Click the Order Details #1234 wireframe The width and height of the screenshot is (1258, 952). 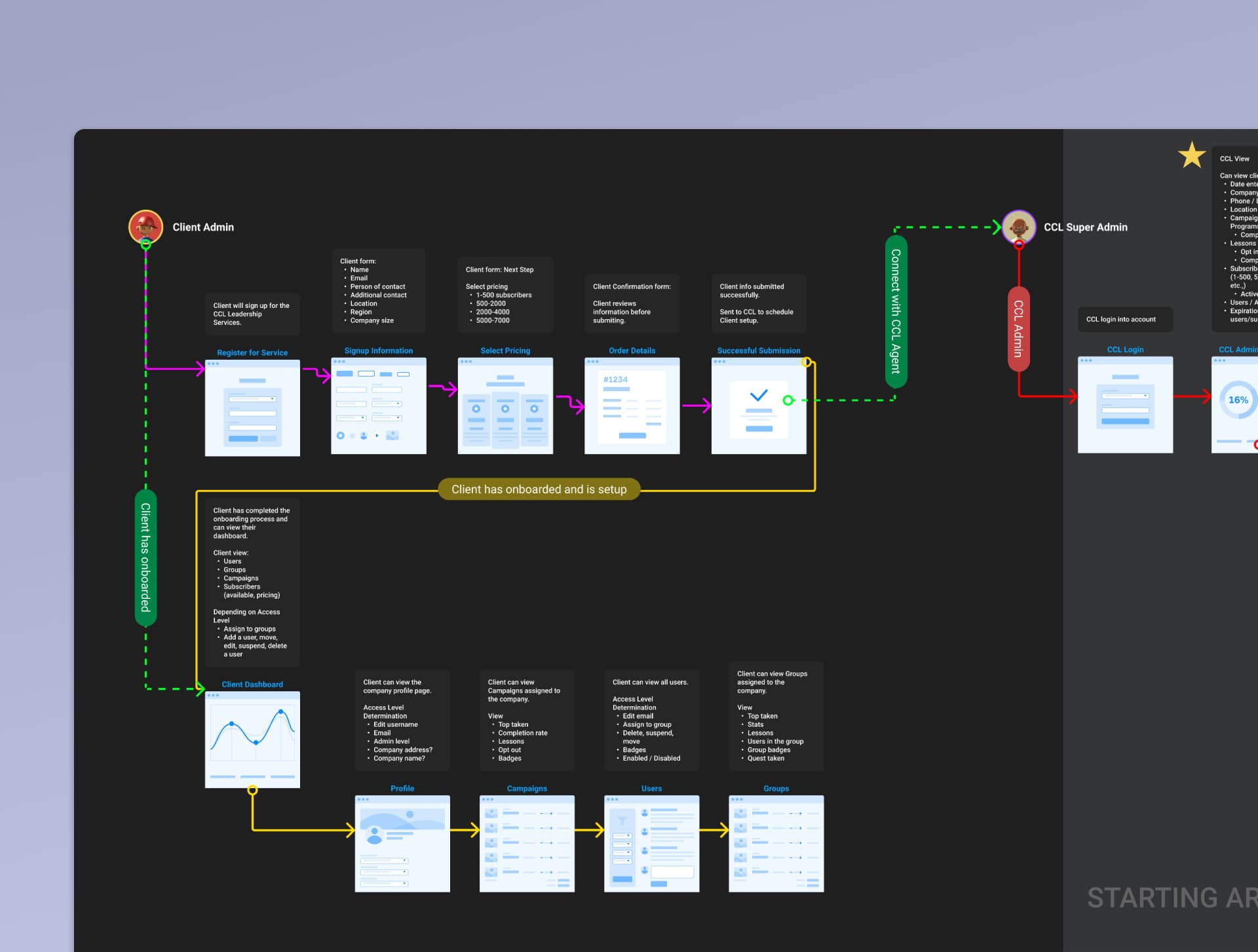632,406
